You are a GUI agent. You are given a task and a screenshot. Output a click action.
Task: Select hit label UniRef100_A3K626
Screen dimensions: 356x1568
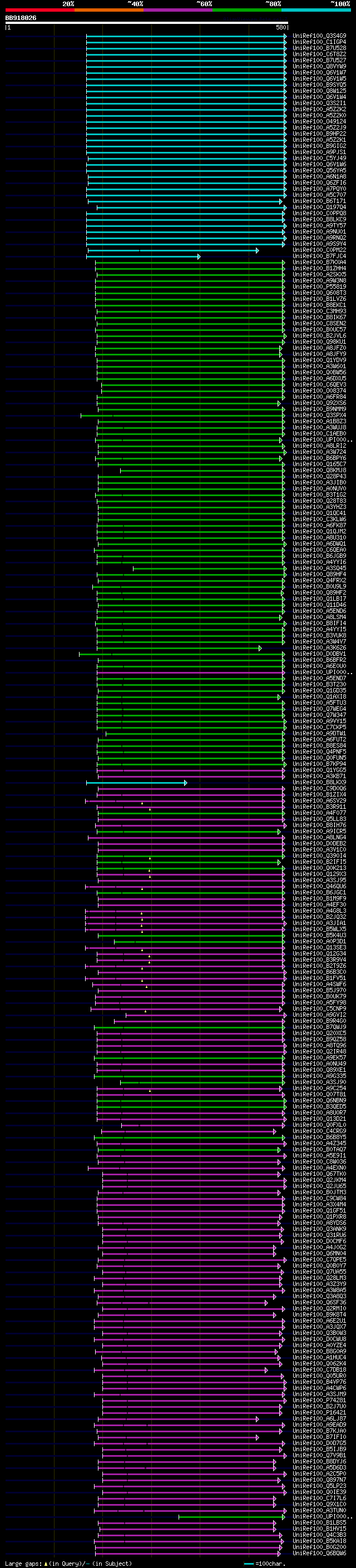tap(319, 647)
